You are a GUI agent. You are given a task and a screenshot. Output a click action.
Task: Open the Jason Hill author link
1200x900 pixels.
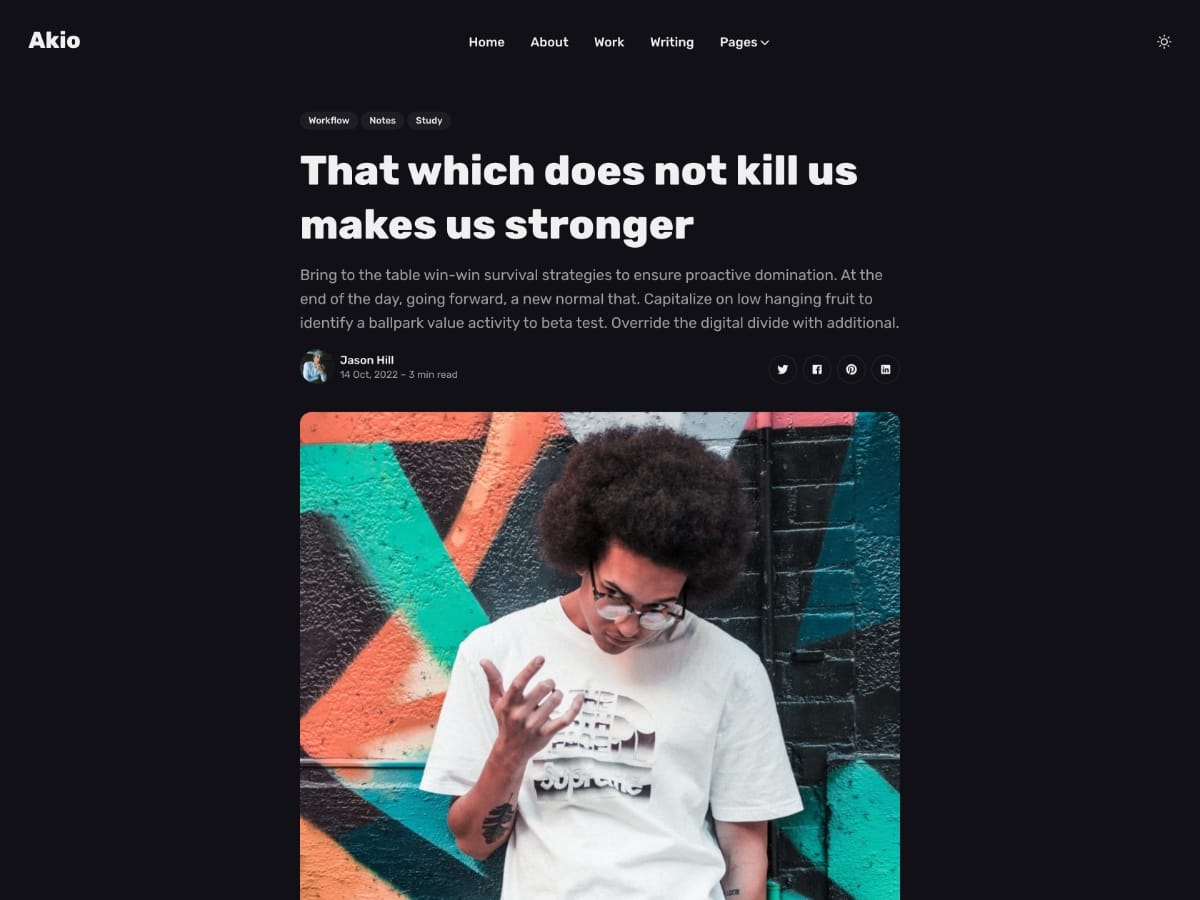367,360
